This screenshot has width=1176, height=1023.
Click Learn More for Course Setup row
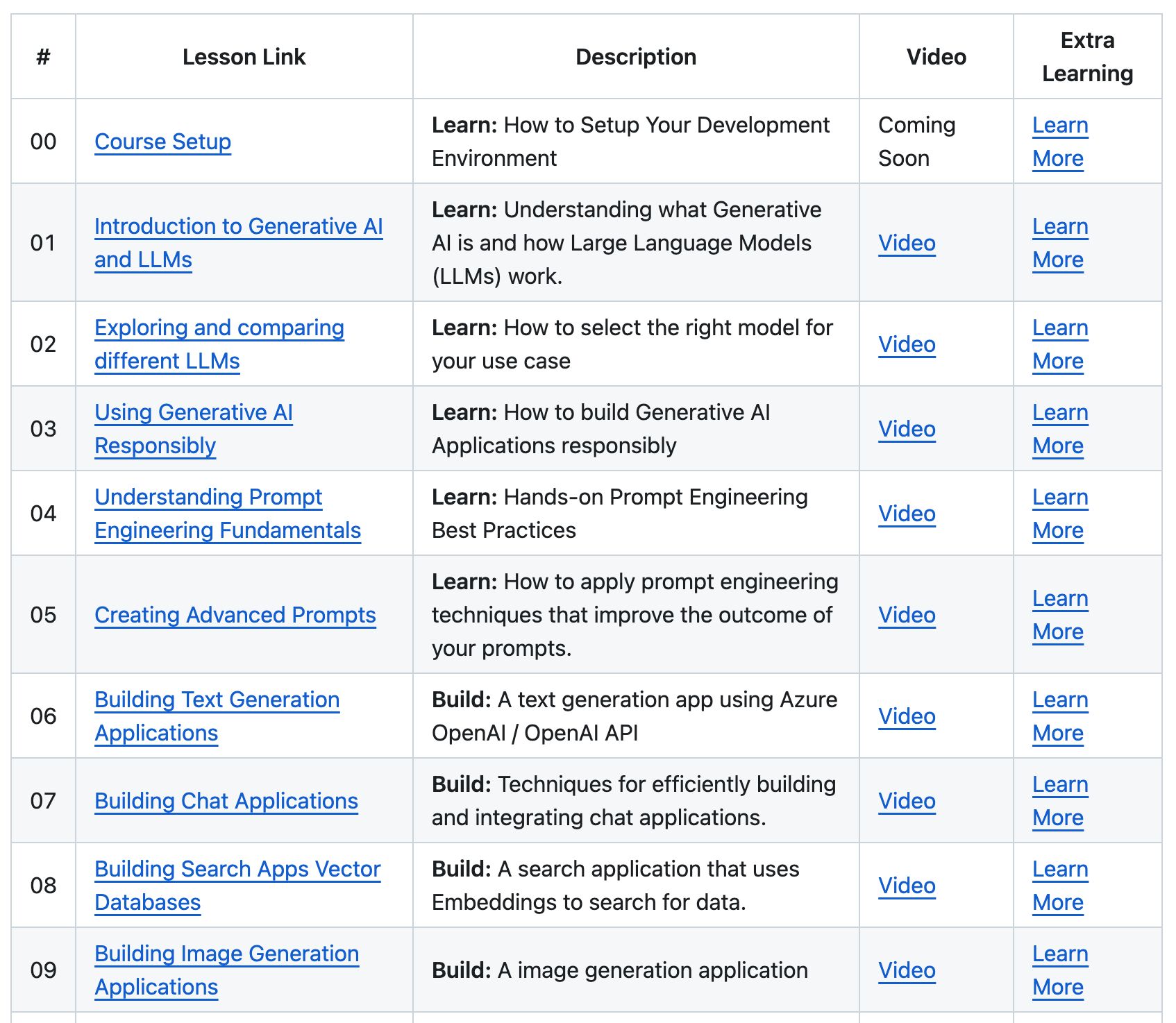click(x=1059, y=126)
